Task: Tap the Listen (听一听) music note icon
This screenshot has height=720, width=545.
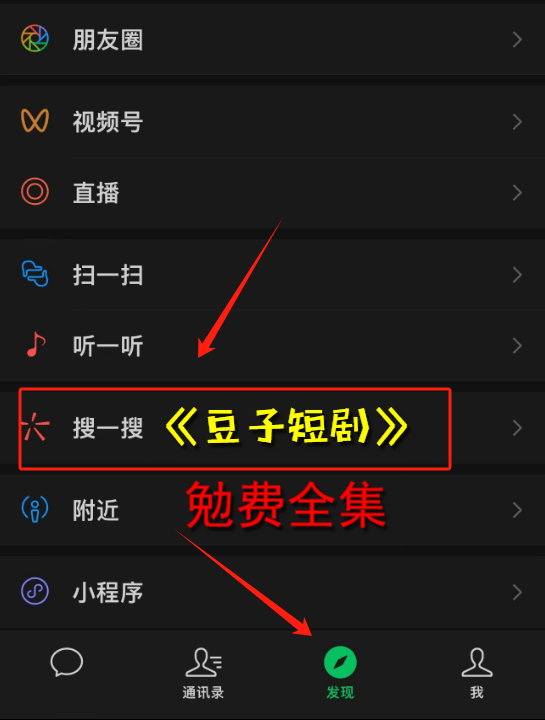Action: pyautogui.click(x=35, y=345)
